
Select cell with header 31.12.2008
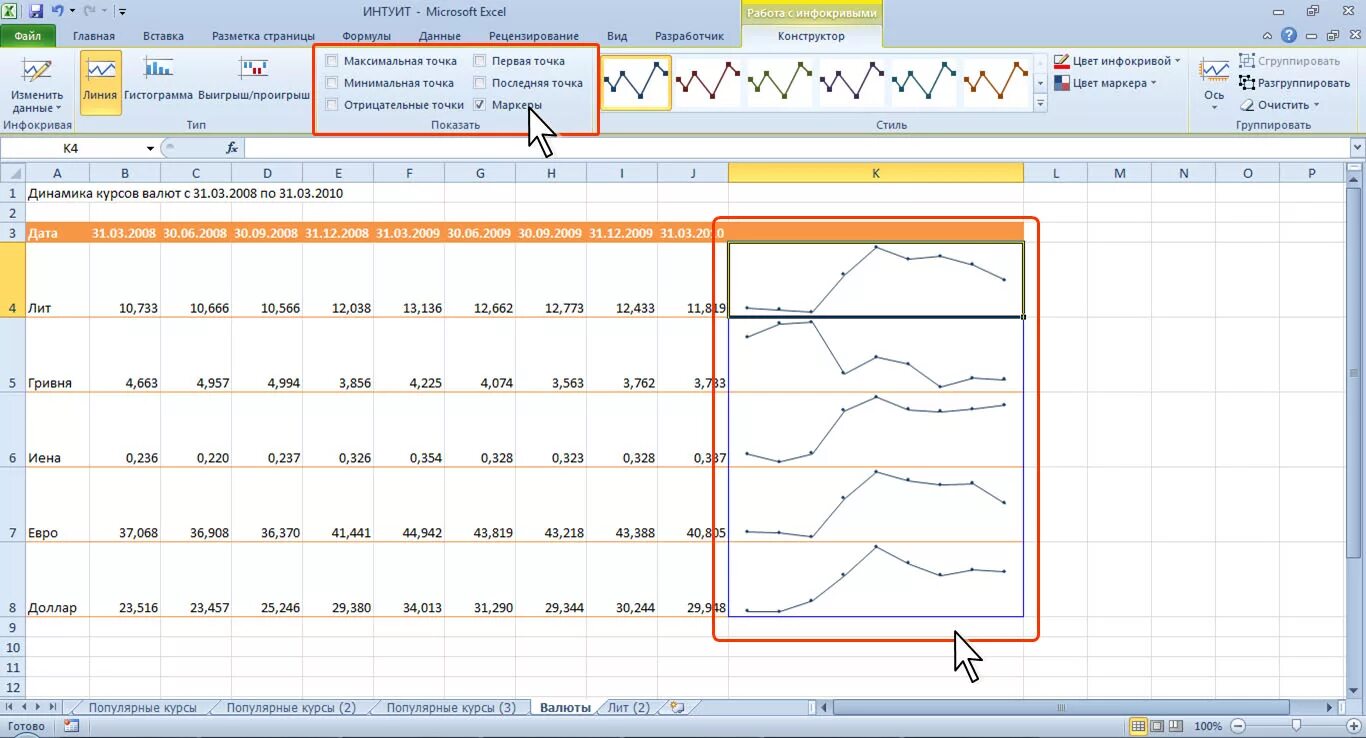coord(338,233)
